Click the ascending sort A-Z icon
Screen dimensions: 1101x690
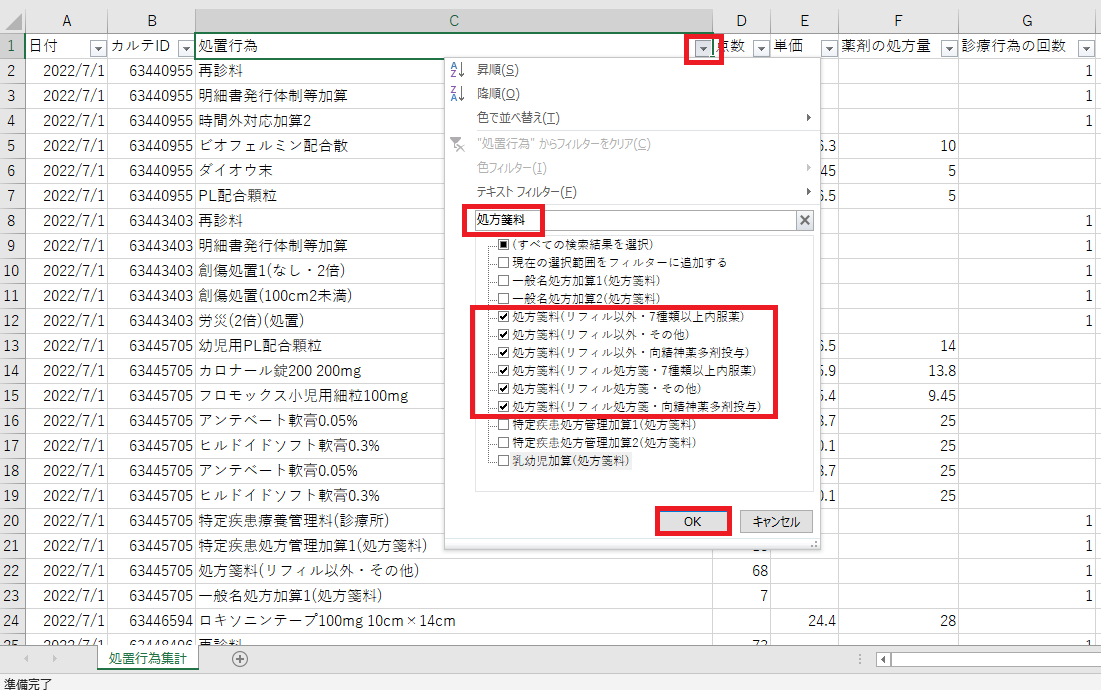click(457, 69)
